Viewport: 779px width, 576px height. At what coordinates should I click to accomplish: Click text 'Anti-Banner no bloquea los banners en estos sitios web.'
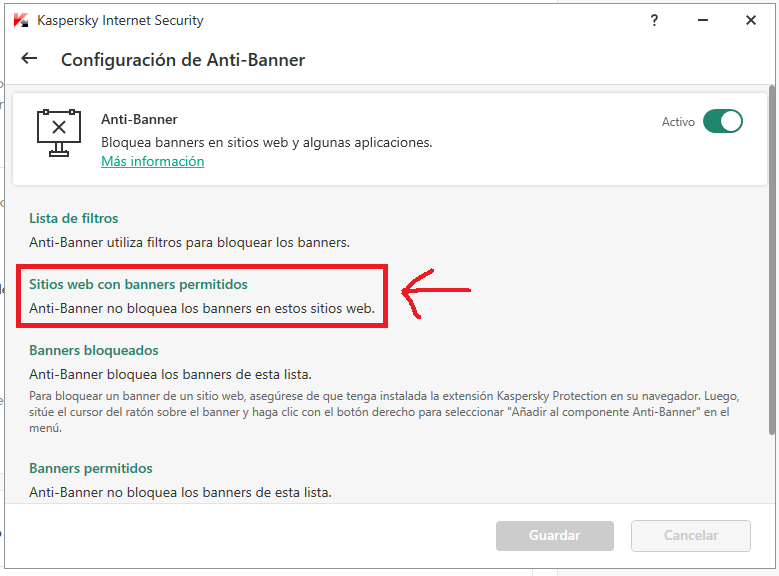tap(202, 309)
